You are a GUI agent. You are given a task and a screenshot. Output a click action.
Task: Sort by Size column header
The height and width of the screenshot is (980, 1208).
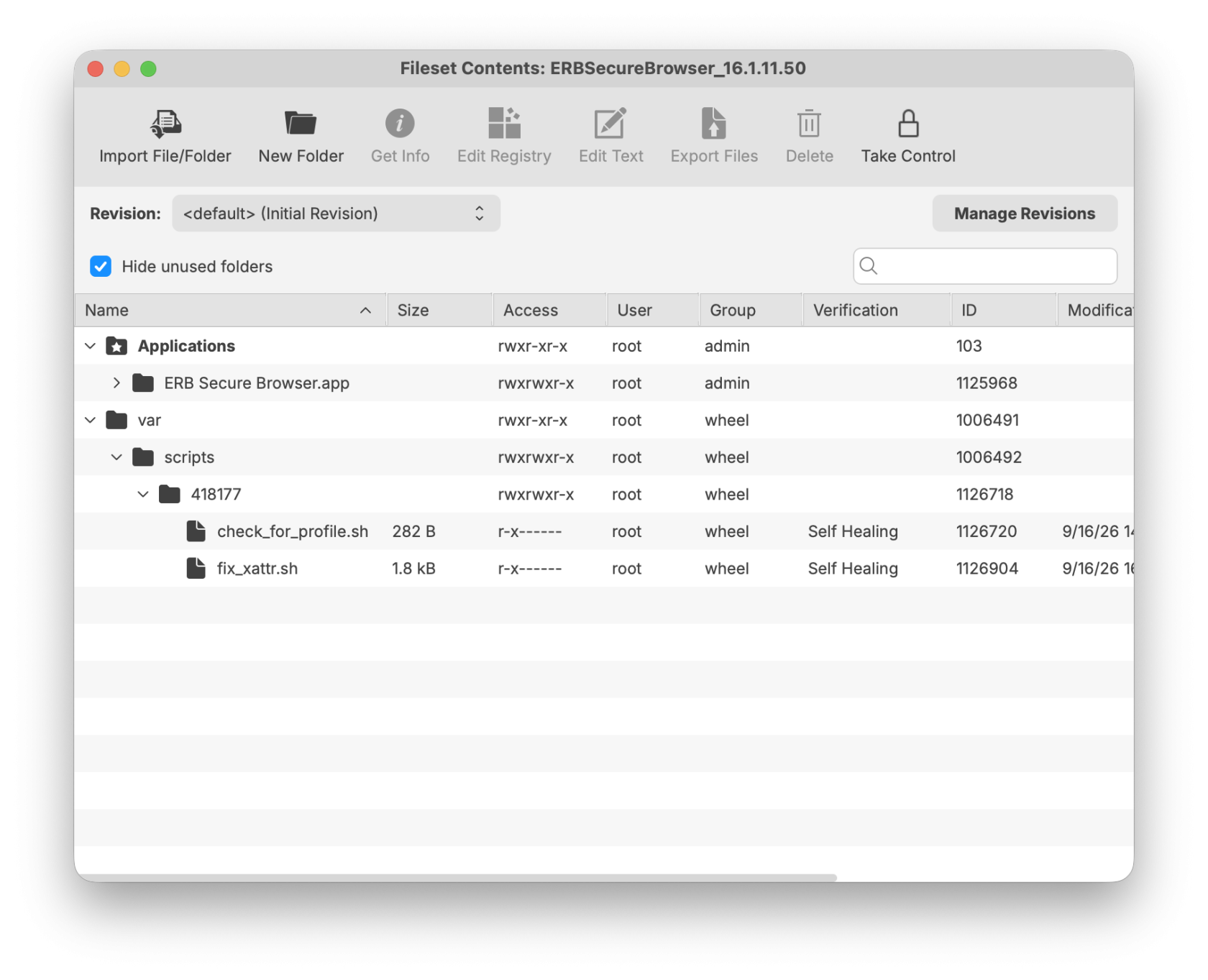[439, 310]
